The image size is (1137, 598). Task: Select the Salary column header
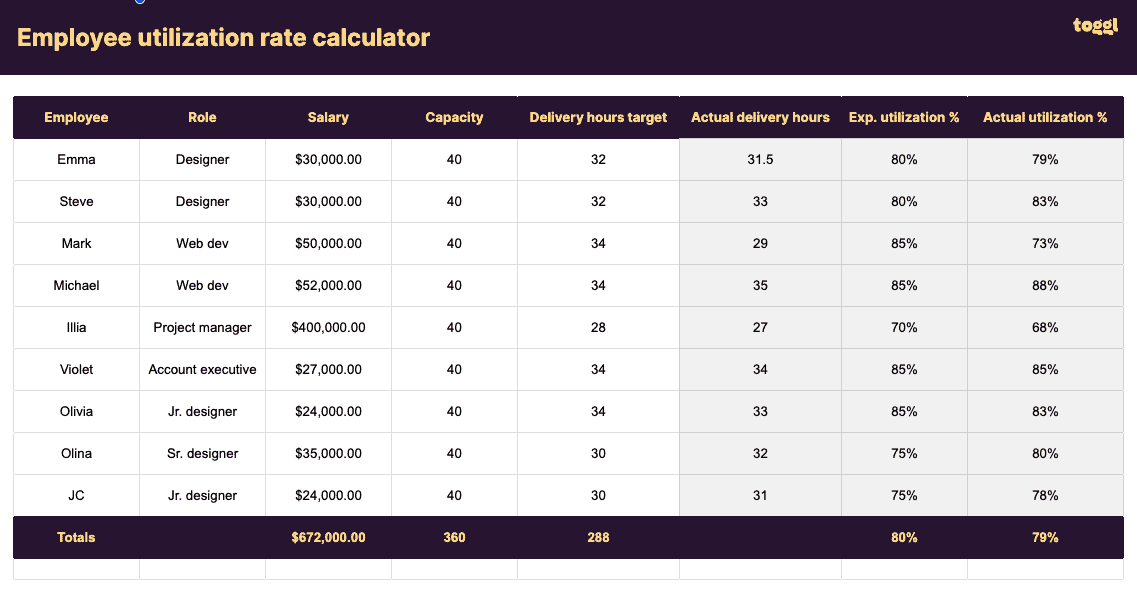click(x=328, y=117)
